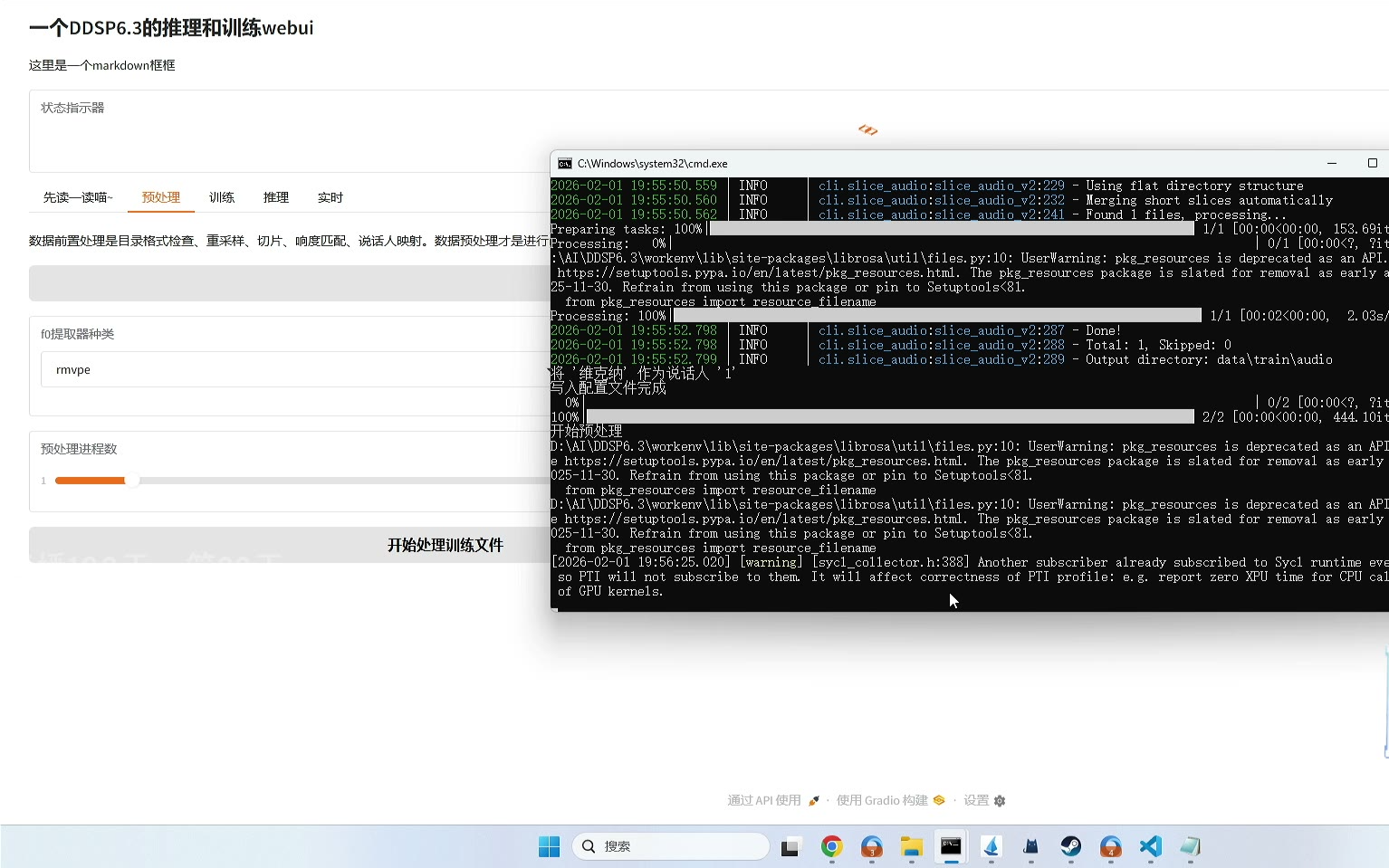
Task: Open Google Chrome from the taskbar
Action: pos(831,846)
